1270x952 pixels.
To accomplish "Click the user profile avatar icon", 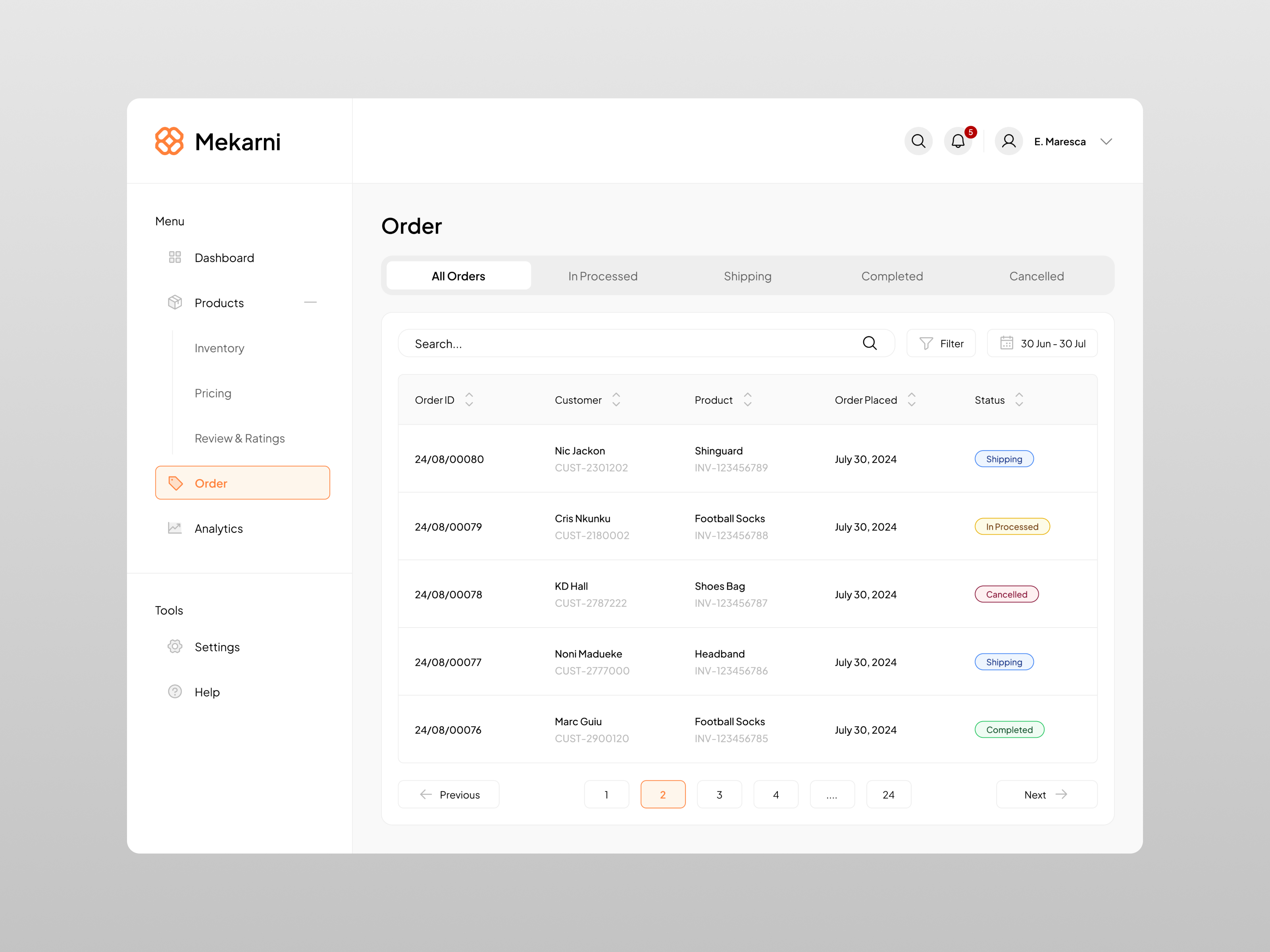I will [x=1009, y=140].
